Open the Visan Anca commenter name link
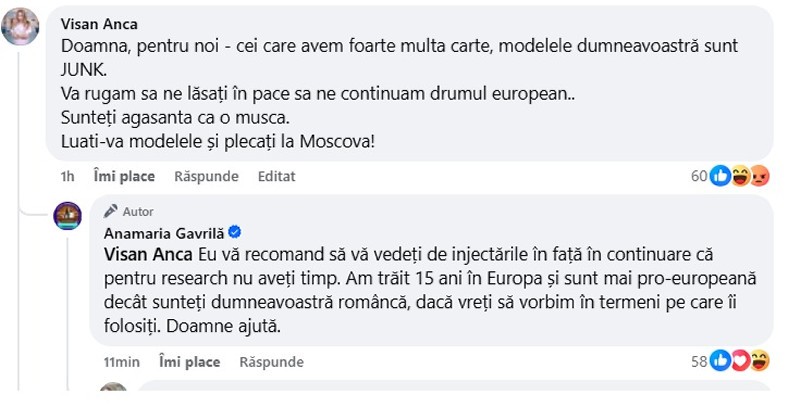 (99, 23)
